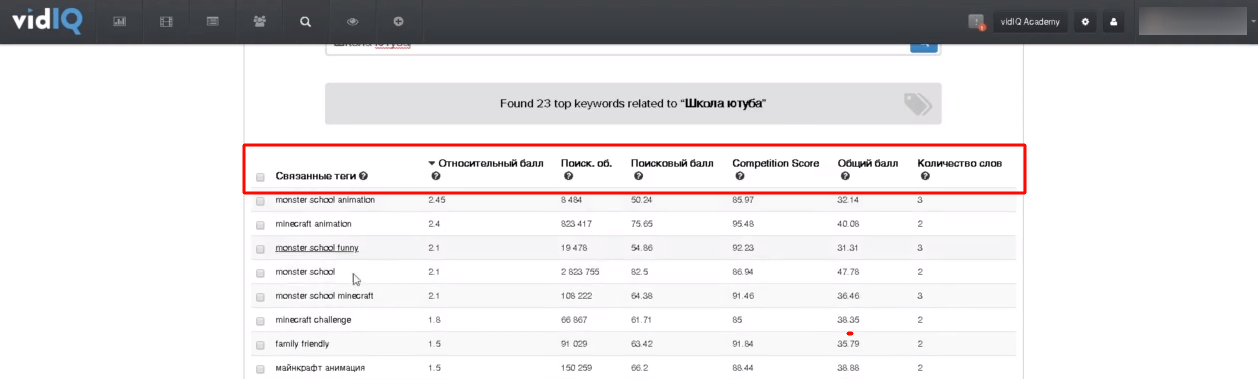
Task: Toggle the select-all tags checkbox in header
Action: pyautogui.click(x=260, y=177)
